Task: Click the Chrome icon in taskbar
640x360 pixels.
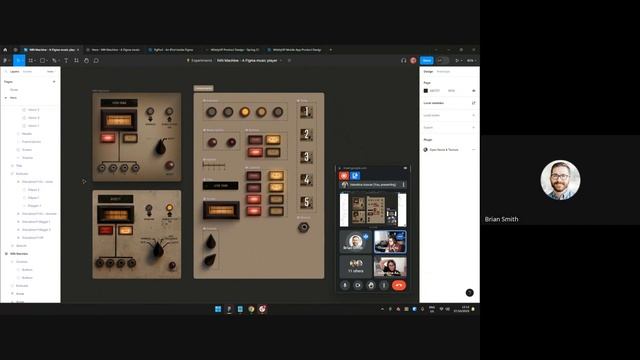Action: (251, 309)
